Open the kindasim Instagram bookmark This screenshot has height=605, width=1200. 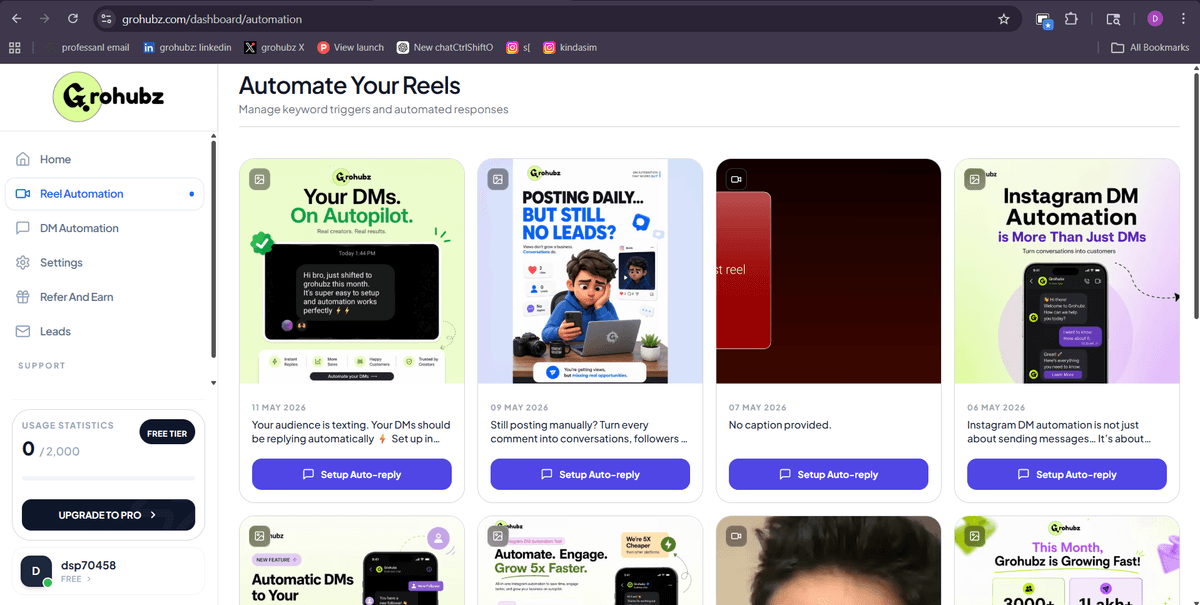[570, 47]
